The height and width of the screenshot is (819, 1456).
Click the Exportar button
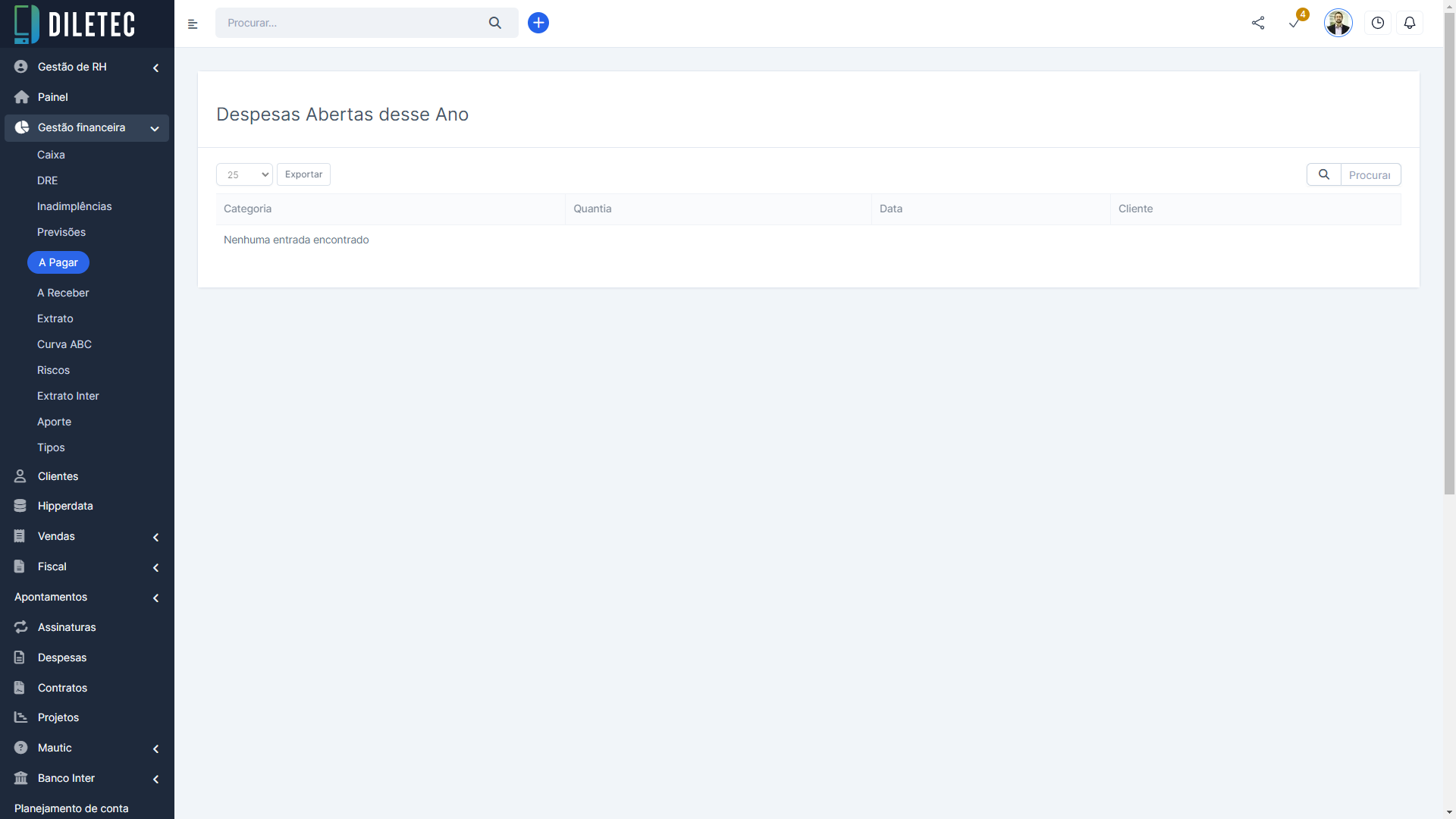[303, 174]
